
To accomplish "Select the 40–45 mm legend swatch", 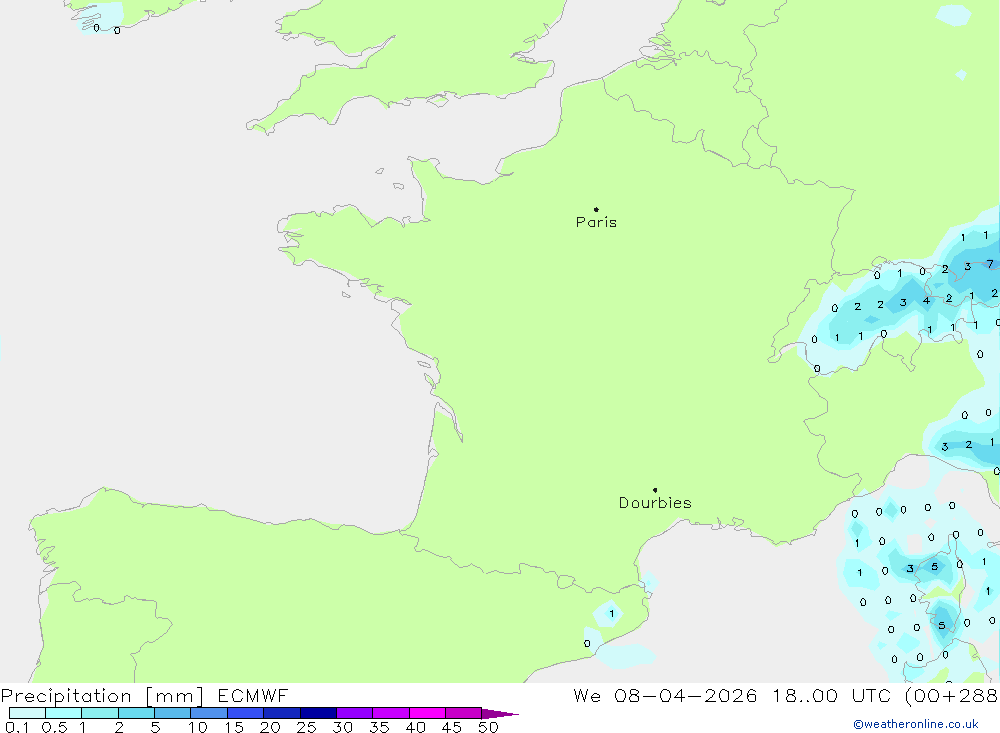I will pyautogui.click(x=427, y=713).
